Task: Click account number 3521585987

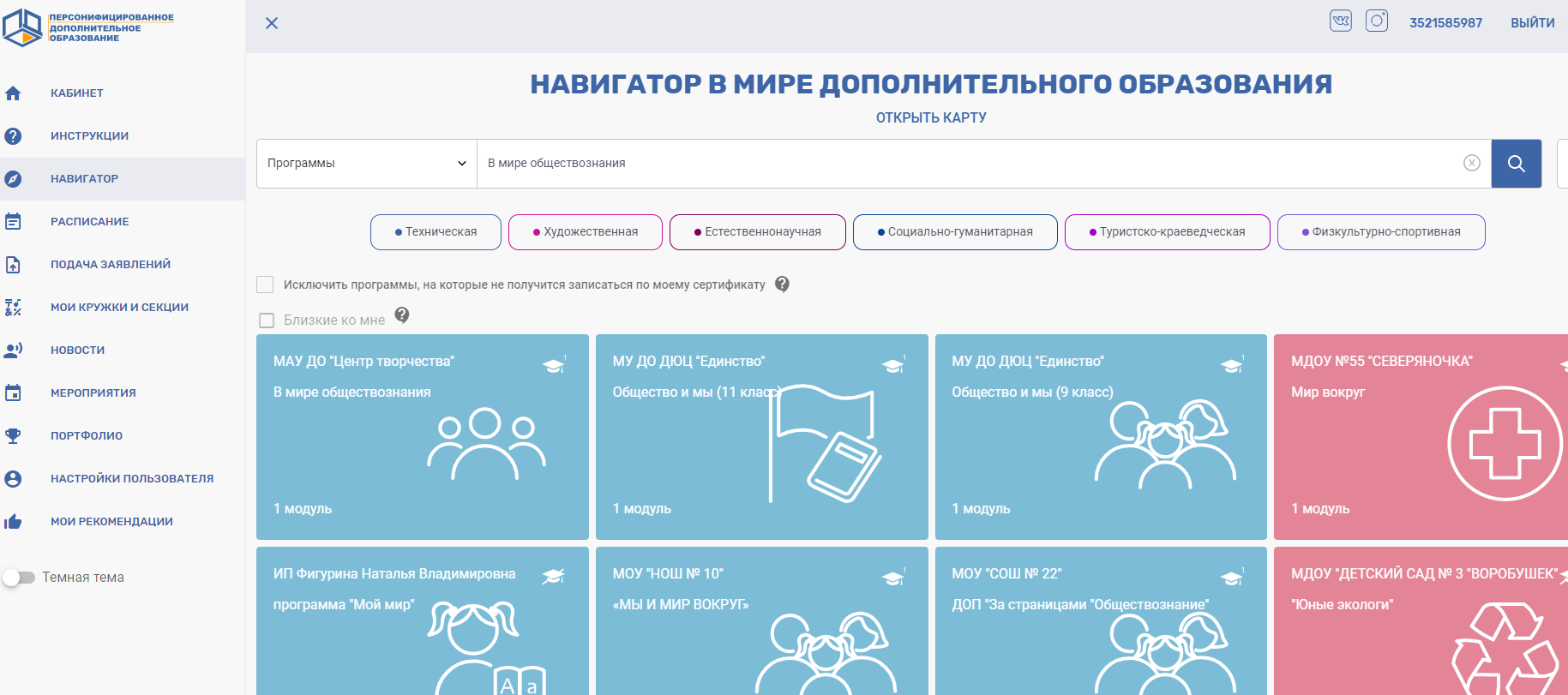Action: (x=1445, y=23)
